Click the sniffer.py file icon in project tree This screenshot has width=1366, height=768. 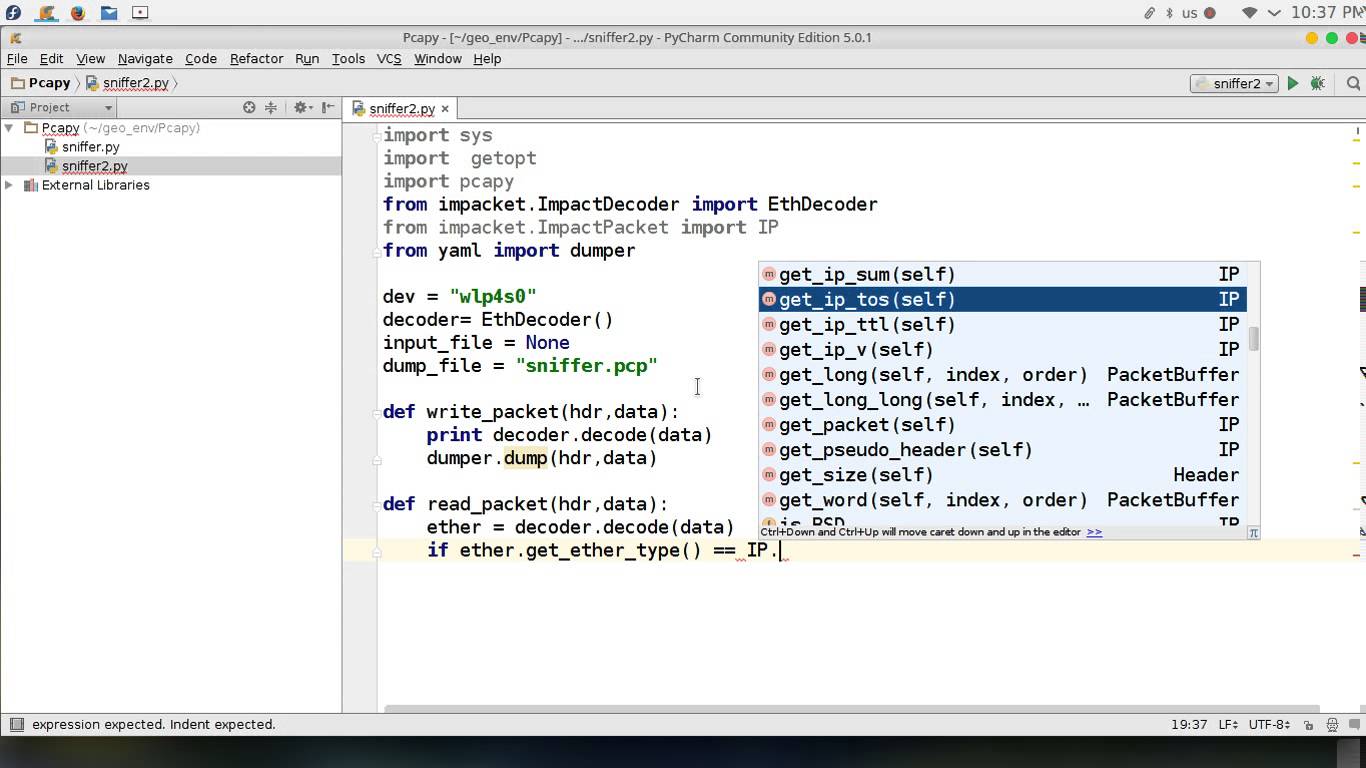coord(52,147)
